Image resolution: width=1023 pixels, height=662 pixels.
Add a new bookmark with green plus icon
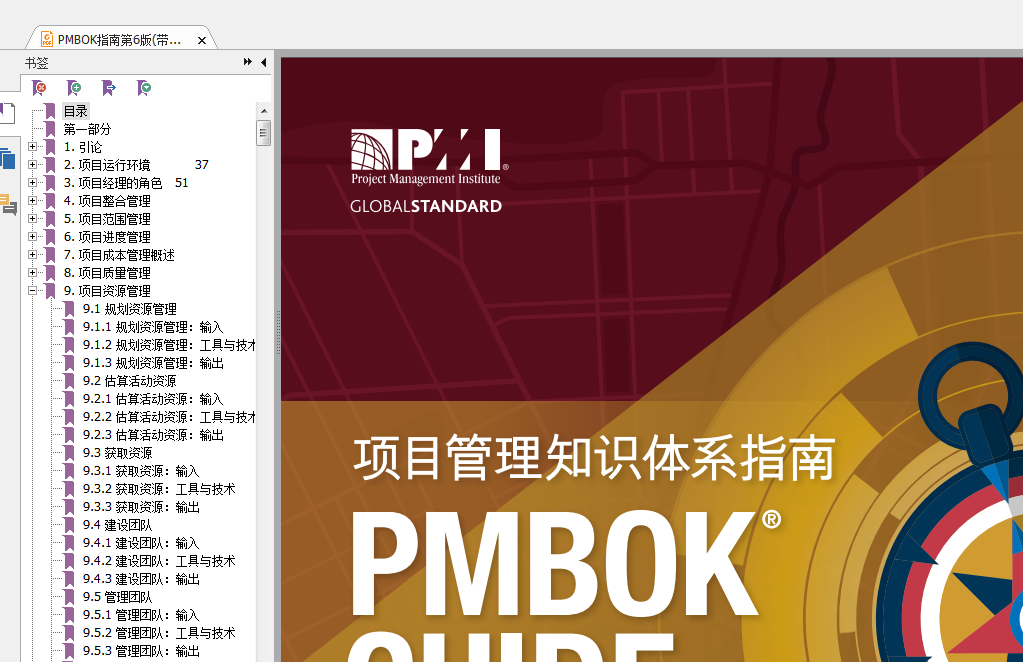(x=74, y=87)
